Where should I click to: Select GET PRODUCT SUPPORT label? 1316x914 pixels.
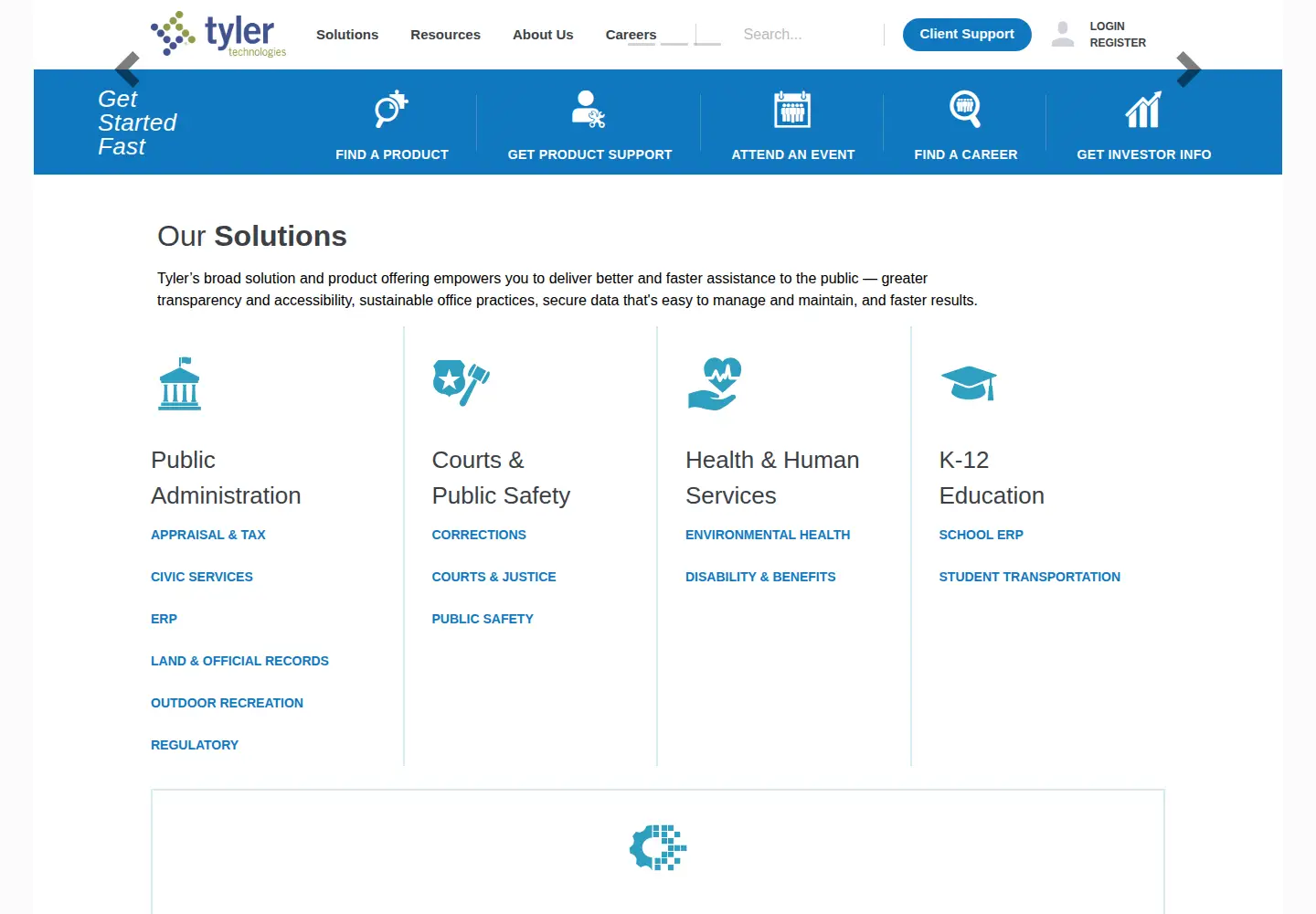(589, 154)
